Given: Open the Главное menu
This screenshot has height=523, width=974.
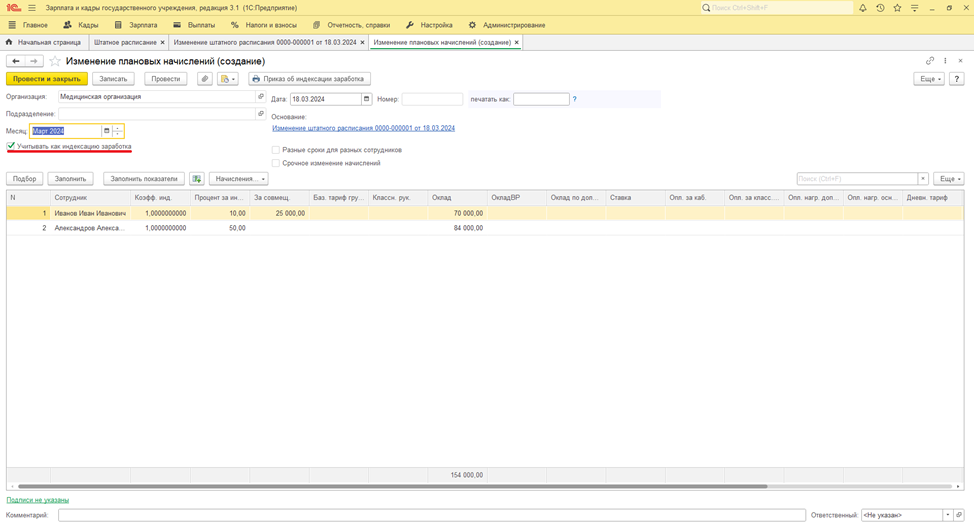Looking at the screenshot, I should [x=29, y=25].
